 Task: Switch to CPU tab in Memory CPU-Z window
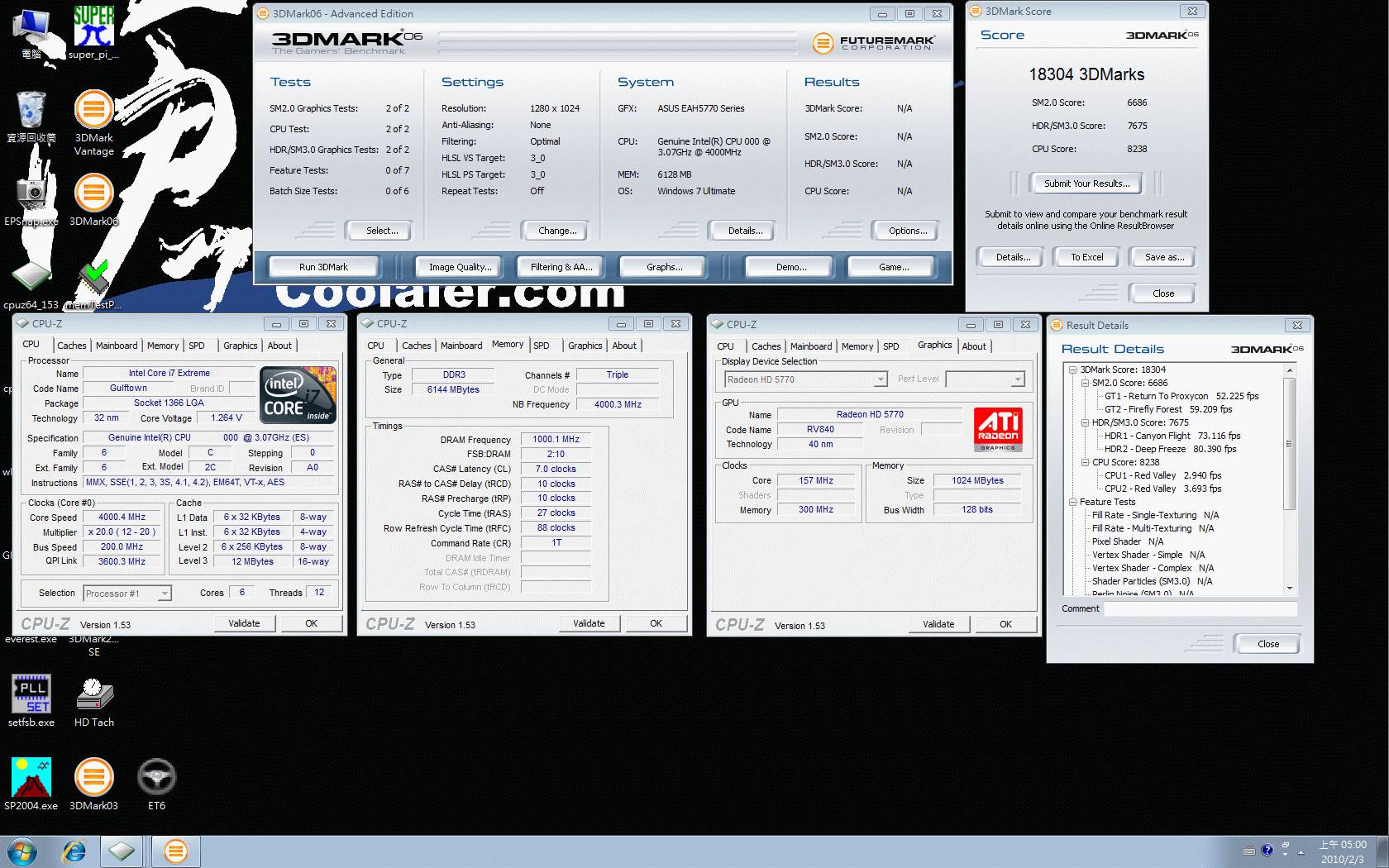pos(375,346)
